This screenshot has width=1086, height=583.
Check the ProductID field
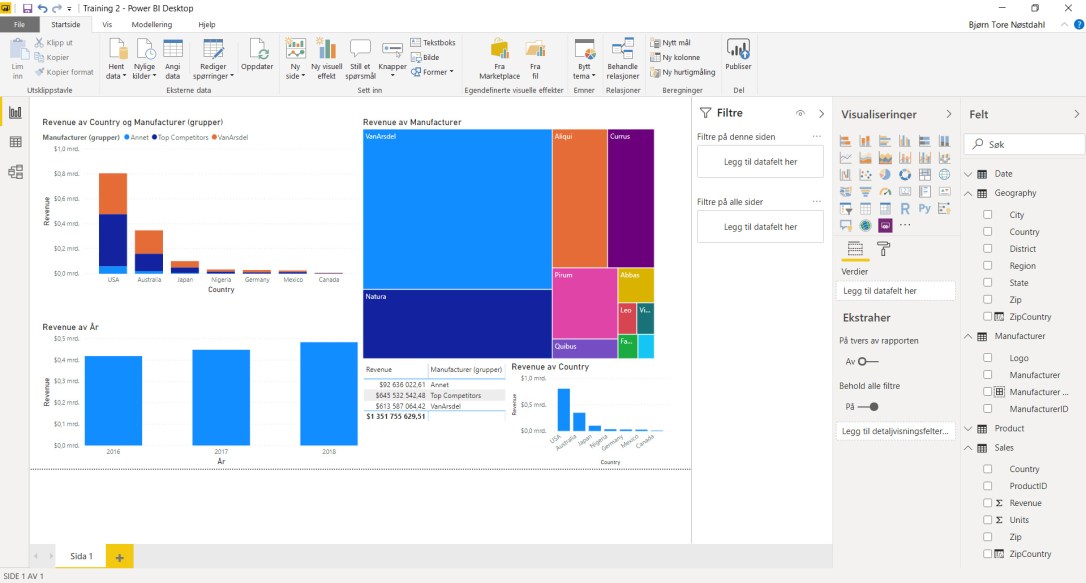point(988,486)
